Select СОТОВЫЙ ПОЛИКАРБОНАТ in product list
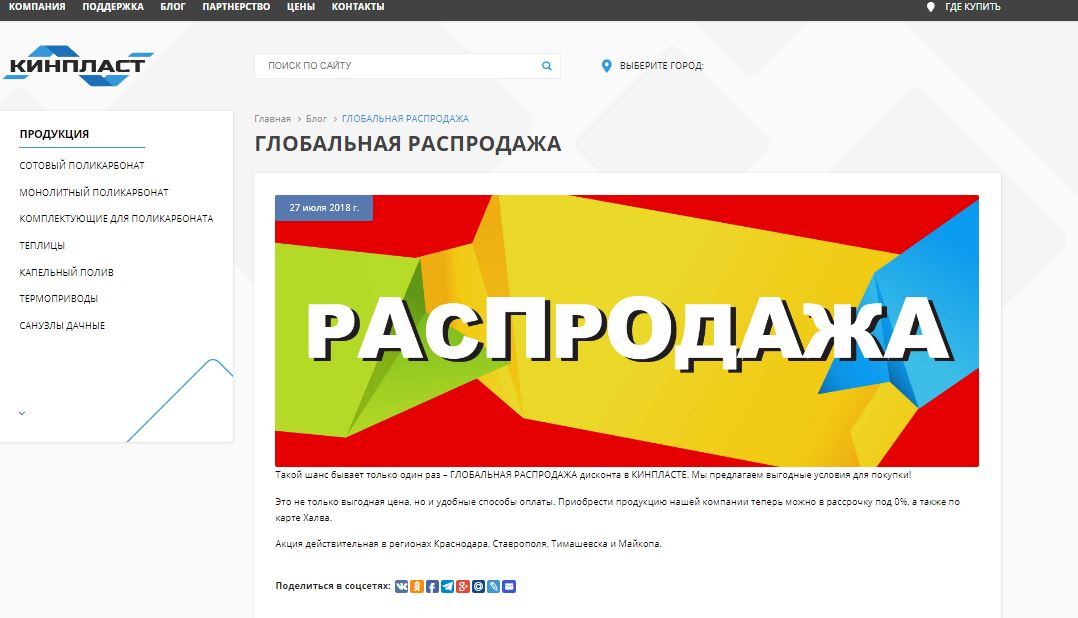Image resolution: width=1078 pixels, height=618 pixels. (82, 166)
